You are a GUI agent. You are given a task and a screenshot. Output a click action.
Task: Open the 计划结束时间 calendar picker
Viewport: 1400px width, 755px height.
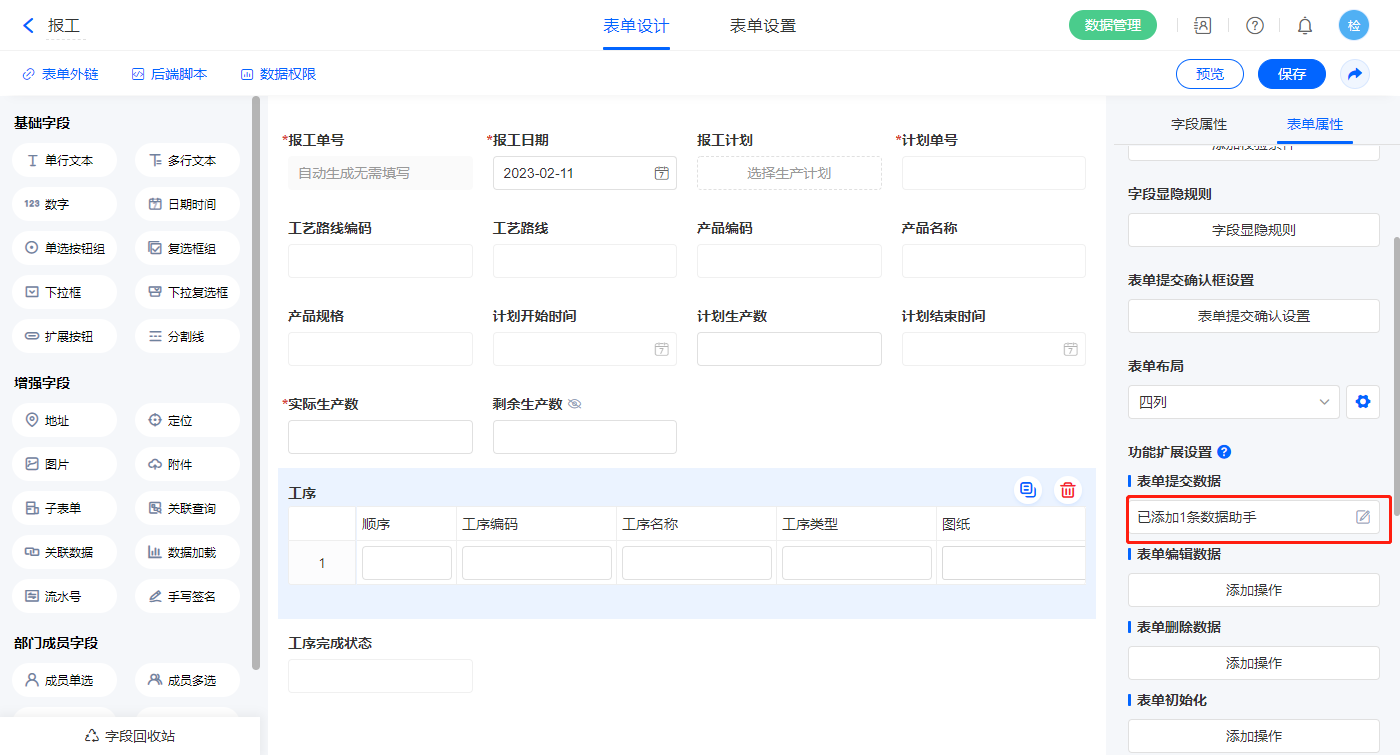[1070, 349]
